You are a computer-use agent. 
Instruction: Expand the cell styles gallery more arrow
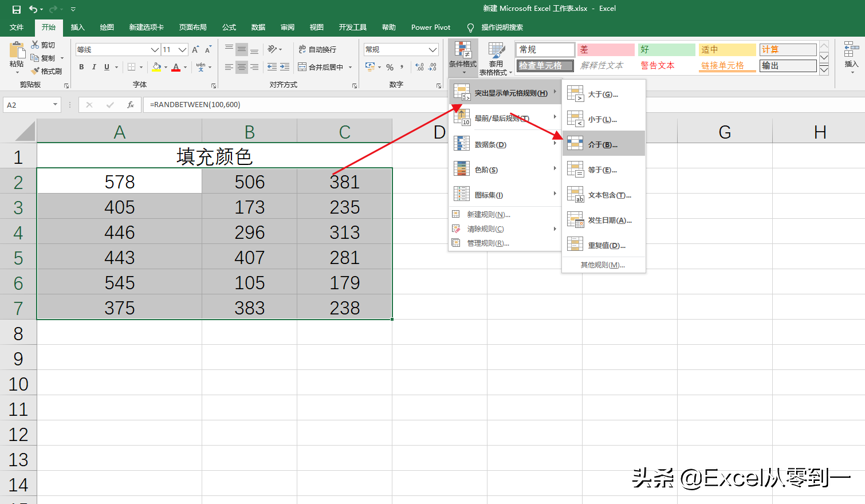point(824,70)
